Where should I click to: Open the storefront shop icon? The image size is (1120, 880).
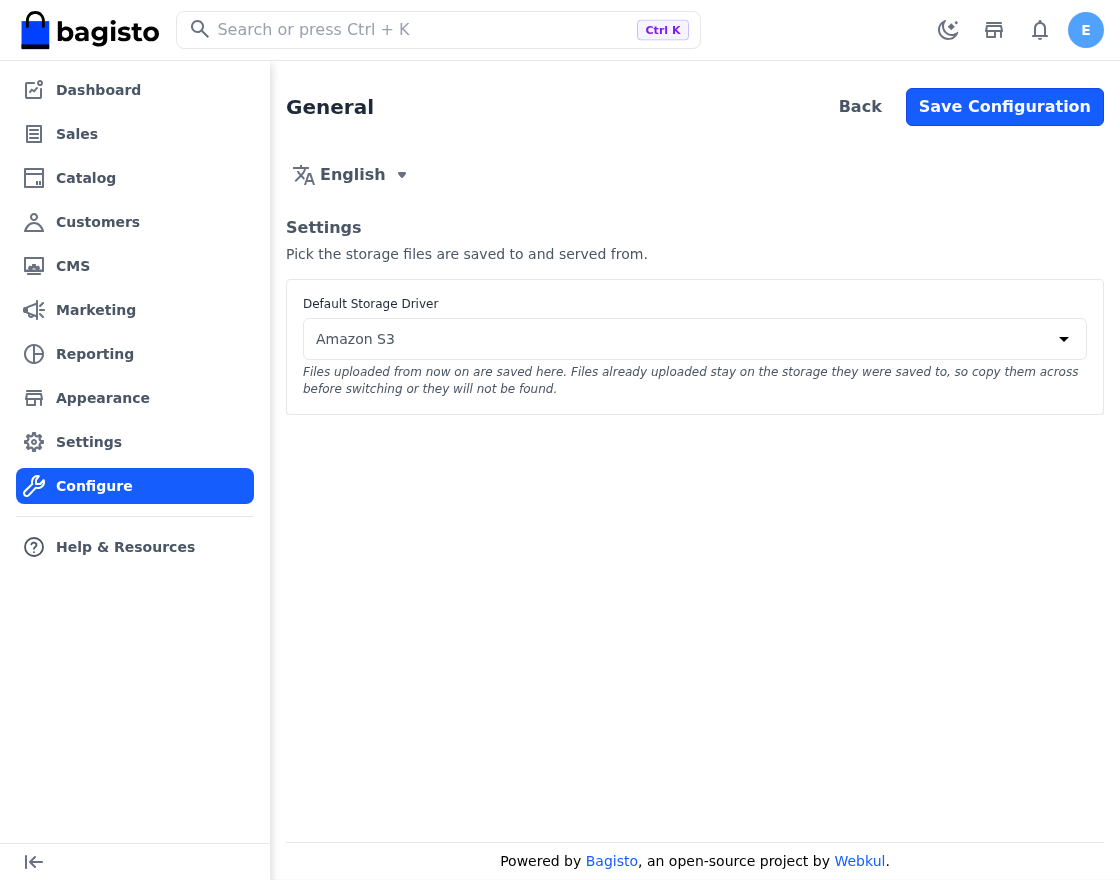click(x=994, y=30)
